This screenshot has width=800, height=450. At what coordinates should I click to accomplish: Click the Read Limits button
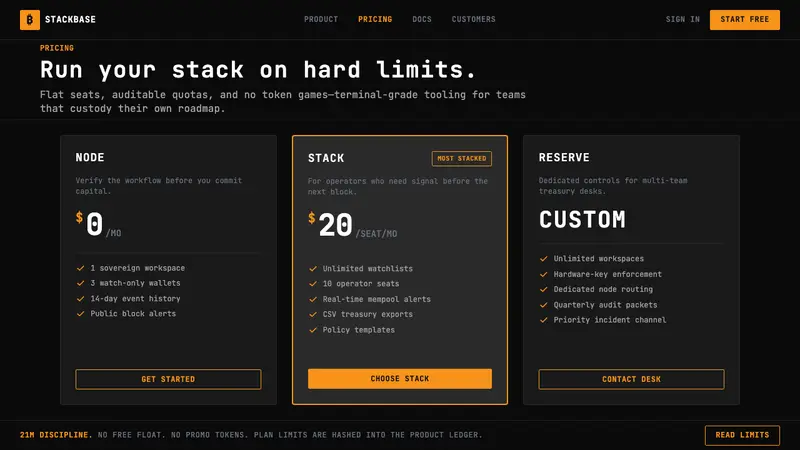coord(742,435)
